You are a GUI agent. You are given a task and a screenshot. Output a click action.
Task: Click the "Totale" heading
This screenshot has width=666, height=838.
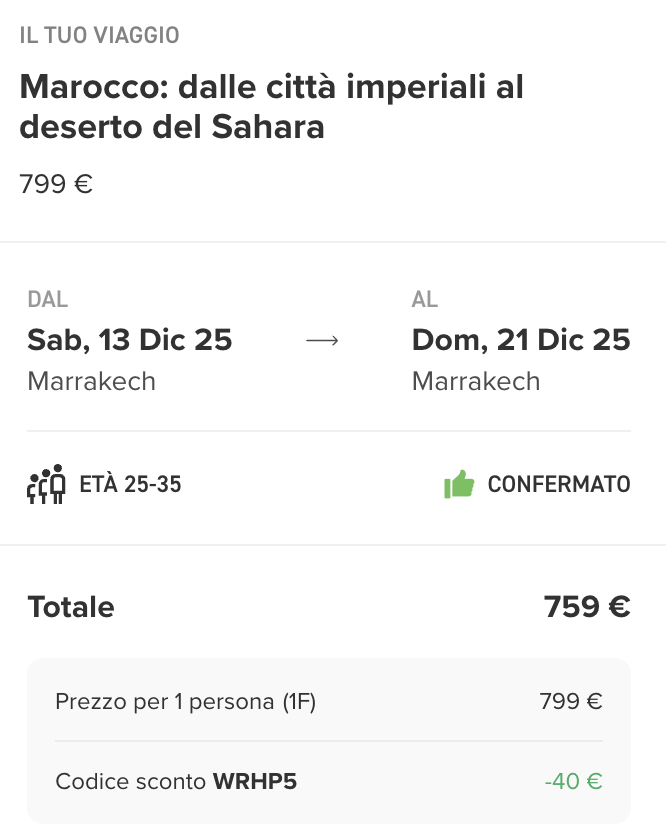(71, 607)
